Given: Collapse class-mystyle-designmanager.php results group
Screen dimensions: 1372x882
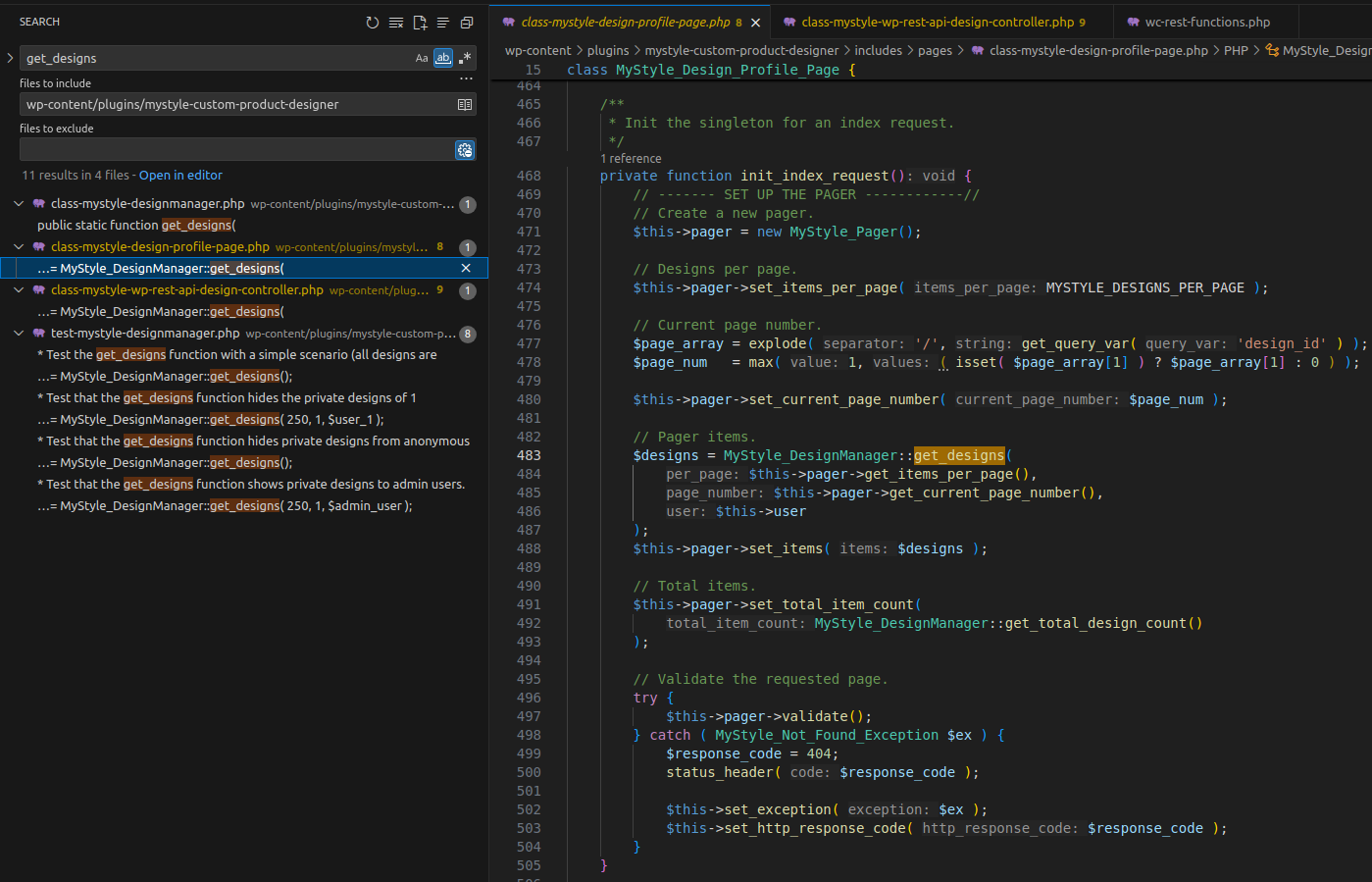Looking at the screenshot, I should pos(19,204).
